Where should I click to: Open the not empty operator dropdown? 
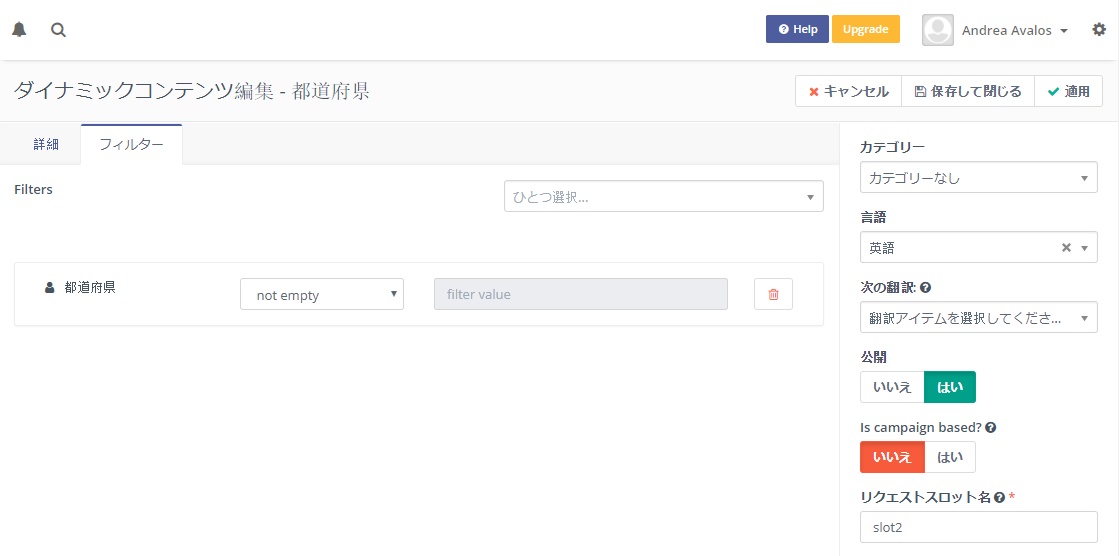(x=322, y=294)
